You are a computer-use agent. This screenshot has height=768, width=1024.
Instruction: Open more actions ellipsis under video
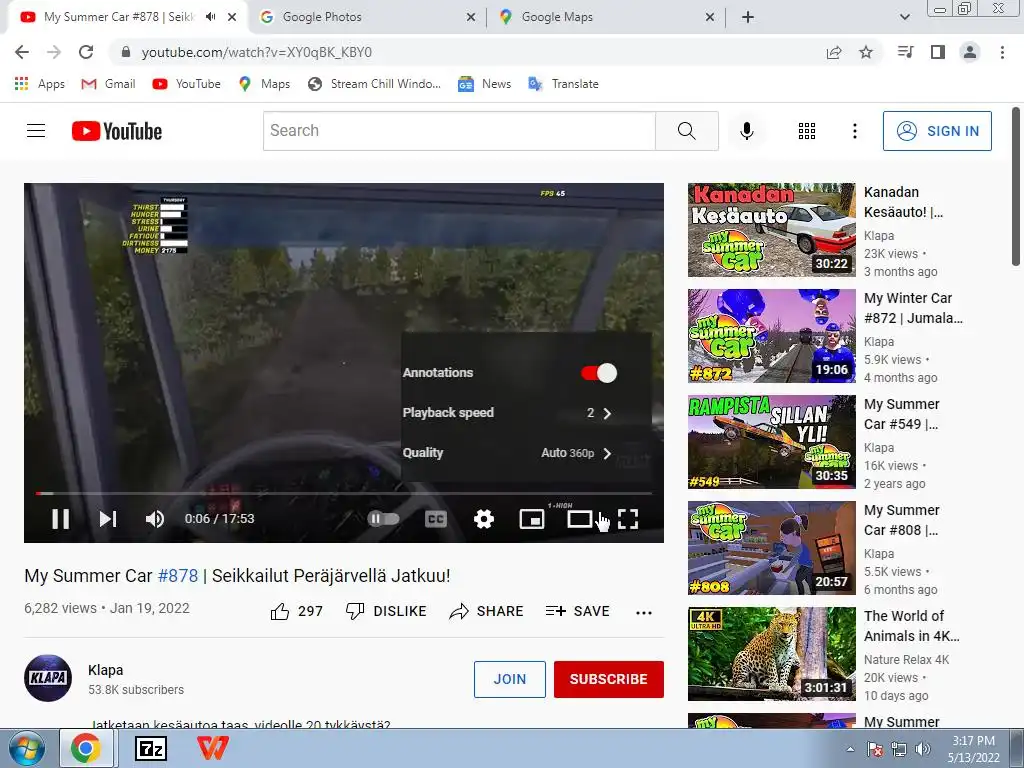click(644, 613)
